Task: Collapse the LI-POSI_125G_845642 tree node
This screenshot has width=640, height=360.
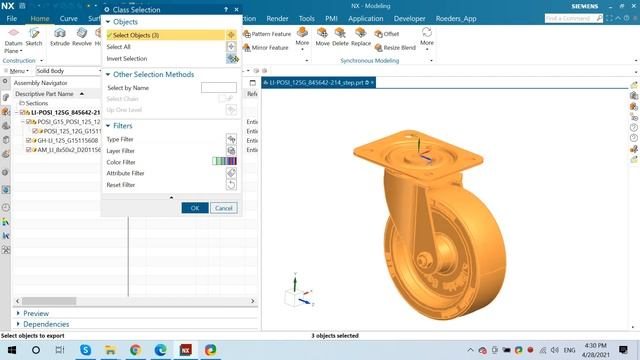Action: click(x=17, y=112)
